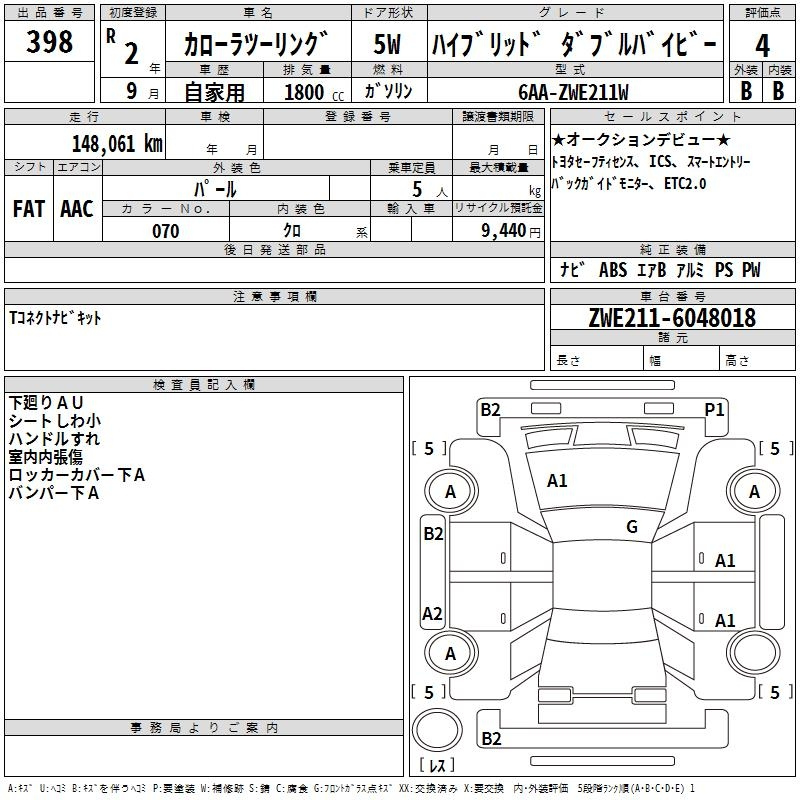Screen dimensions: 800x800
Task: Click the A1 mark on the hood
Action: (557, 481)
